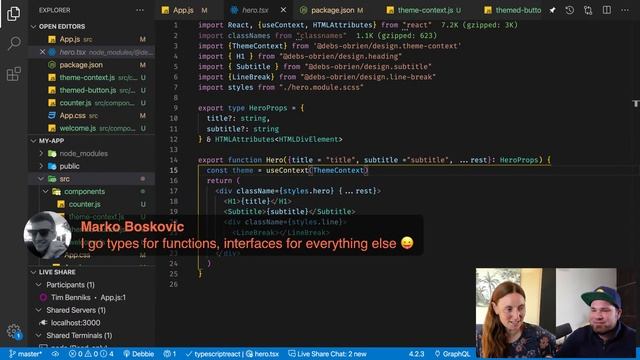640x360 pixels.
Task: Open the Search view icon
Action: click(x=14, y=43)
